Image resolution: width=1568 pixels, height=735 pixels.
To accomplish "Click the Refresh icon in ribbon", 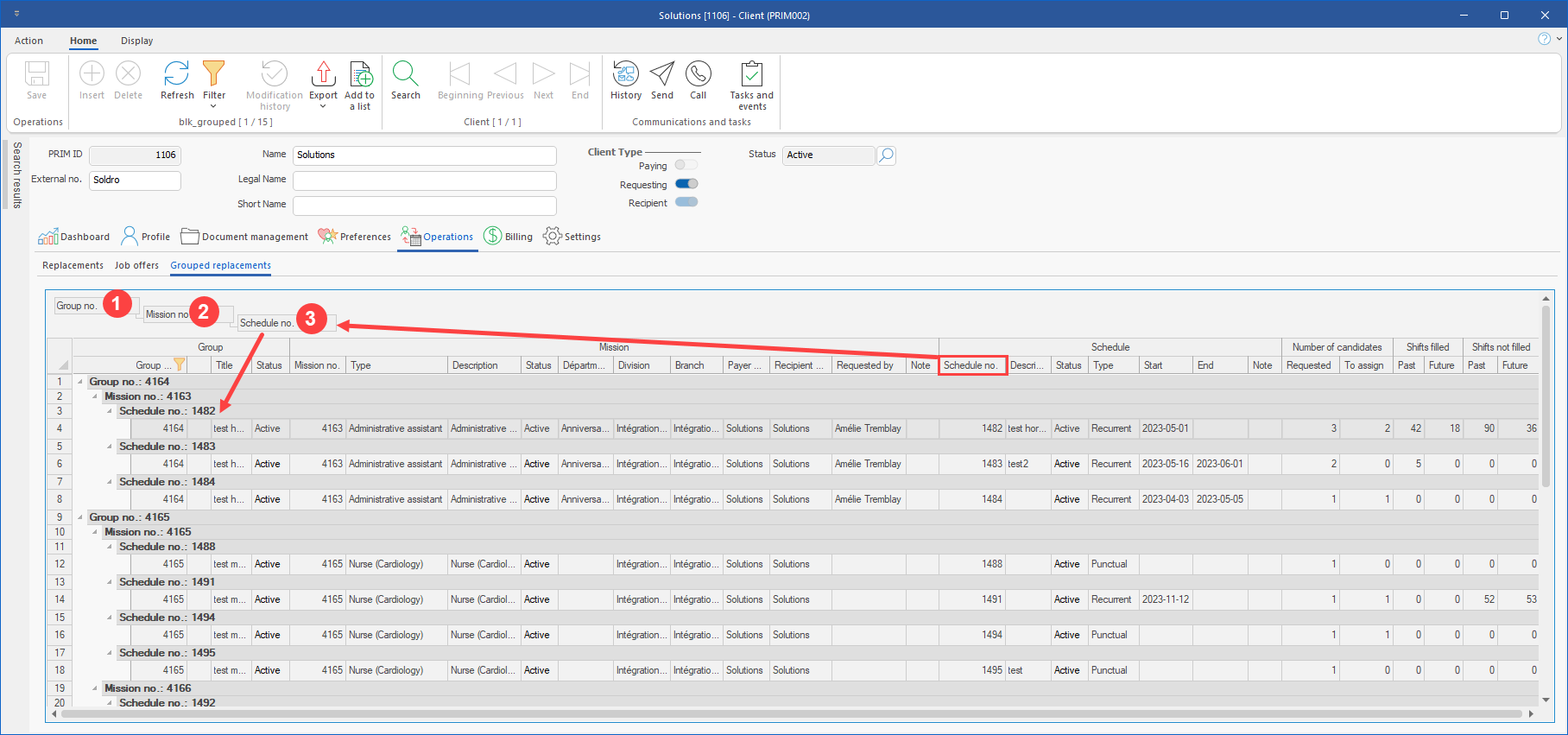I will 176,75.
